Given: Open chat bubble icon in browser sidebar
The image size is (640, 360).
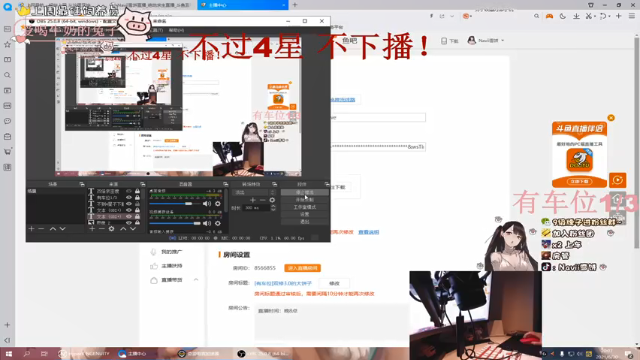Looking at the screenshot, I should pyautogui.click(x=7, y=121).
